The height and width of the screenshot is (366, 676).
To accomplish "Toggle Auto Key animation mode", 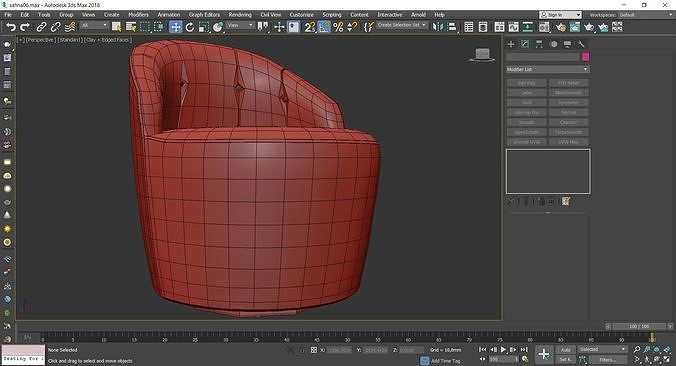I will [x=565, y=350].
